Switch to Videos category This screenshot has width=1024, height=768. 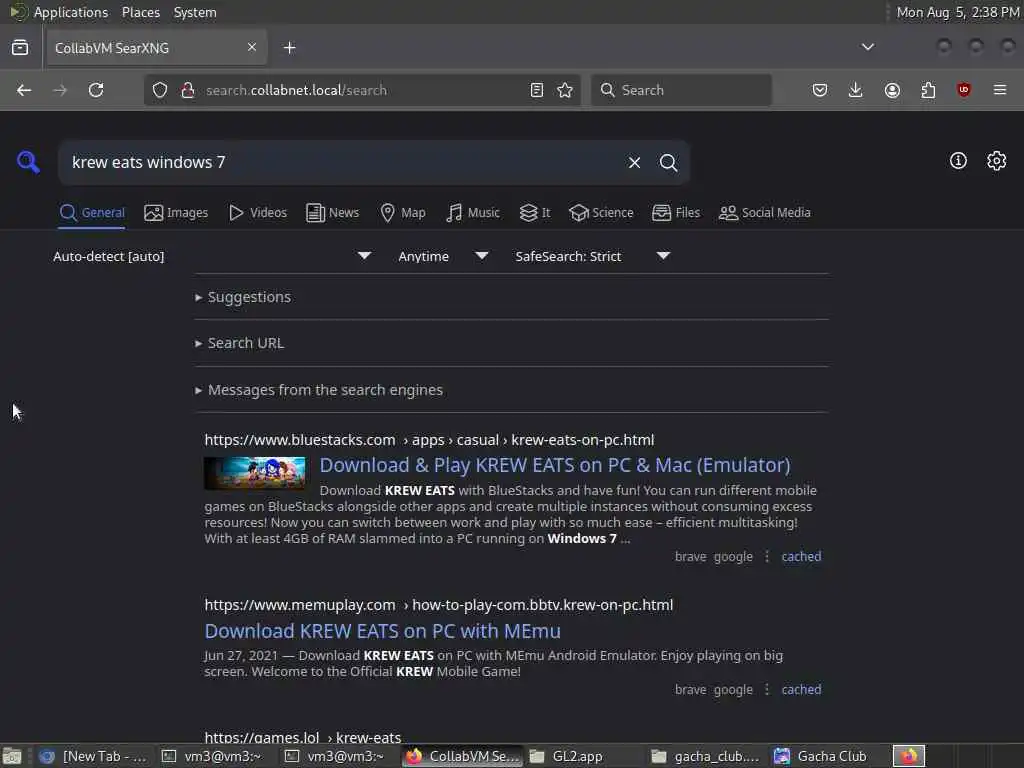pyautogui.click(x=258, y=213)
